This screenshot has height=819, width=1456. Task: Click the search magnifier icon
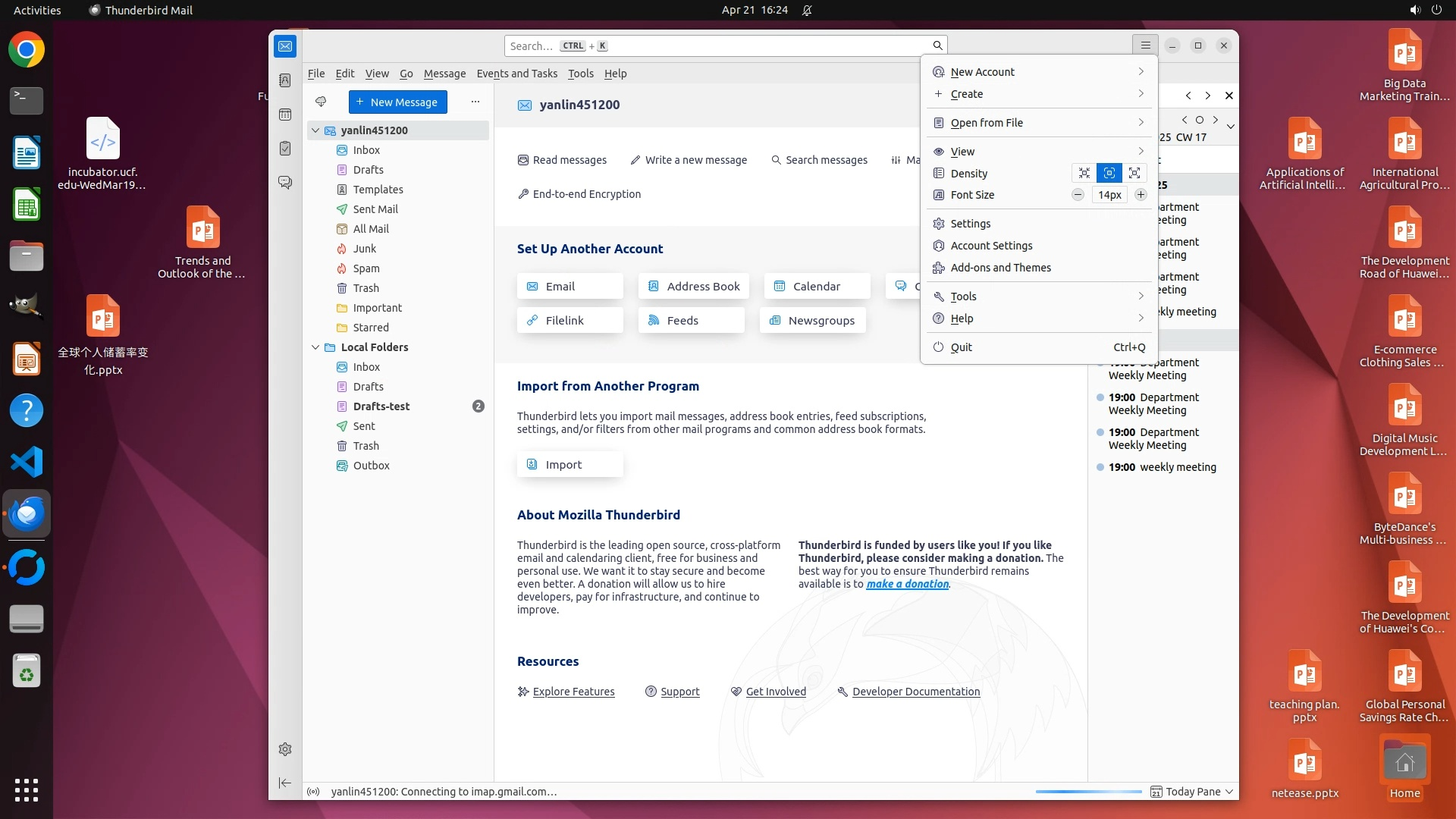pos(937,45)
